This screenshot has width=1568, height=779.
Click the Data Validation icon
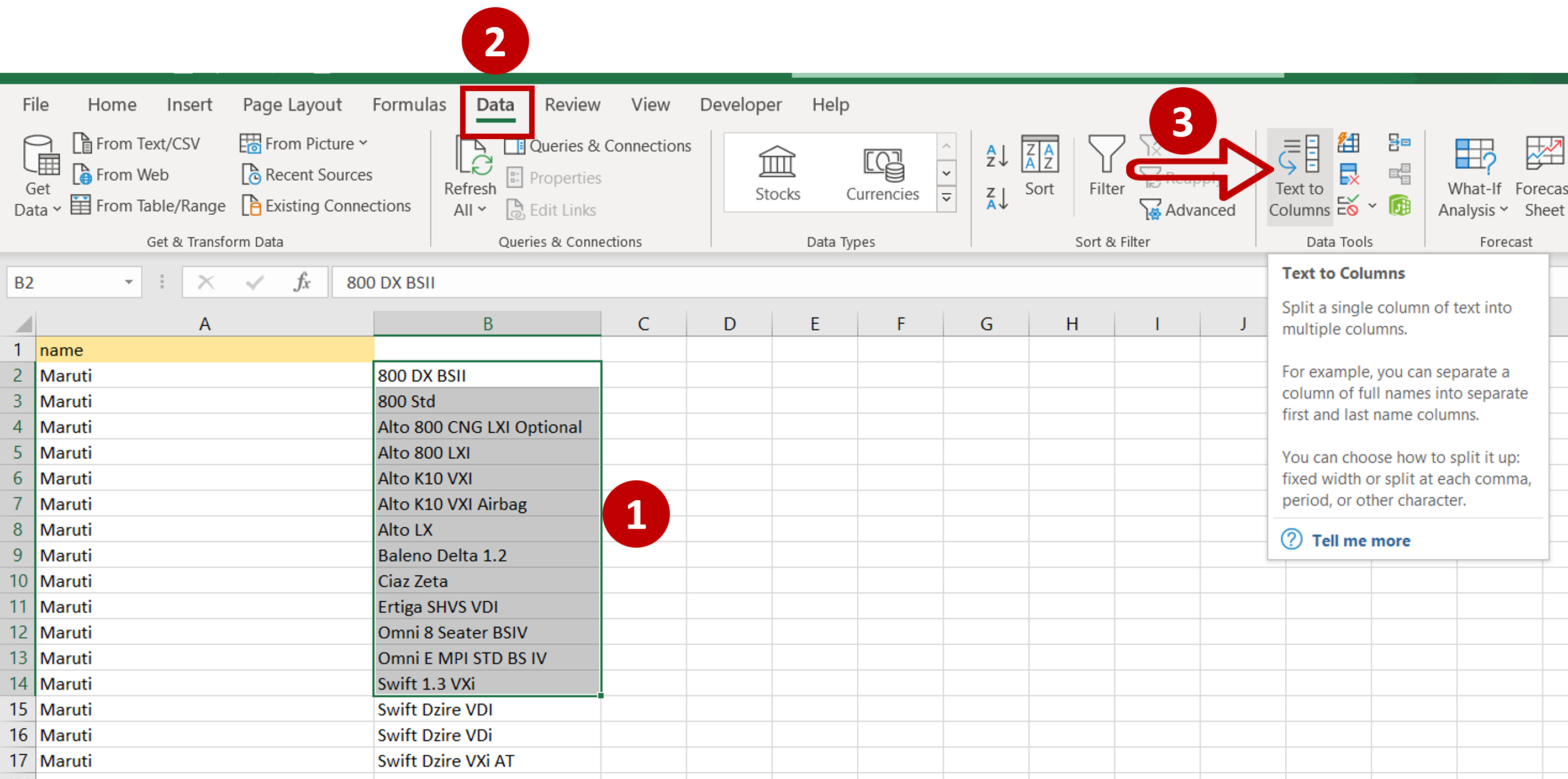pos(1348,206)
